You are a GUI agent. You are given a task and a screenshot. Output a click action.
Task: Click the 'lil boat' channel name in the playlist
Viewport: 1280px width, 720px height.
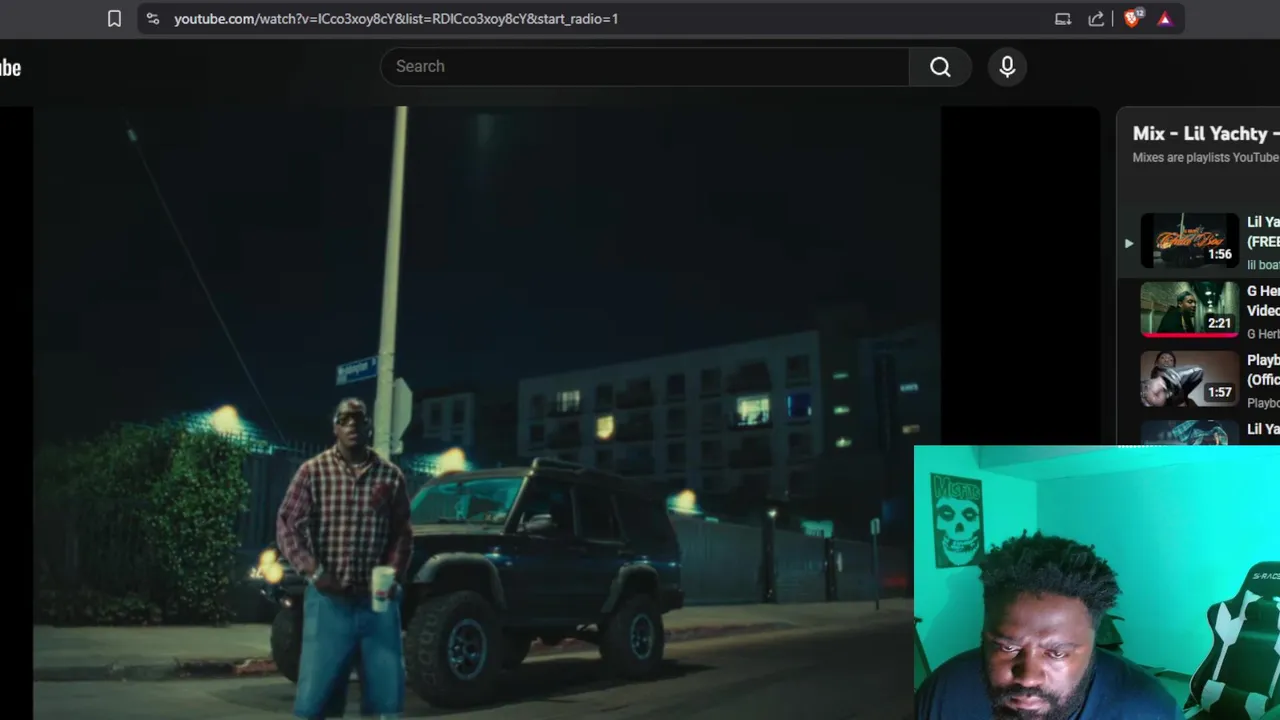click(x=1263, y=265)
